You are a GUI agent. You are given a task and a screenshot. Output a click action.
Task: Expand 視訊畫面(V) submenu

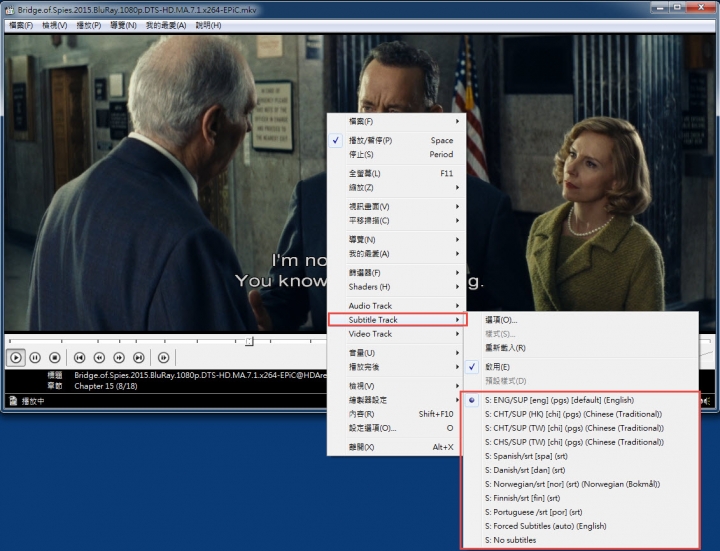point(397,207)
